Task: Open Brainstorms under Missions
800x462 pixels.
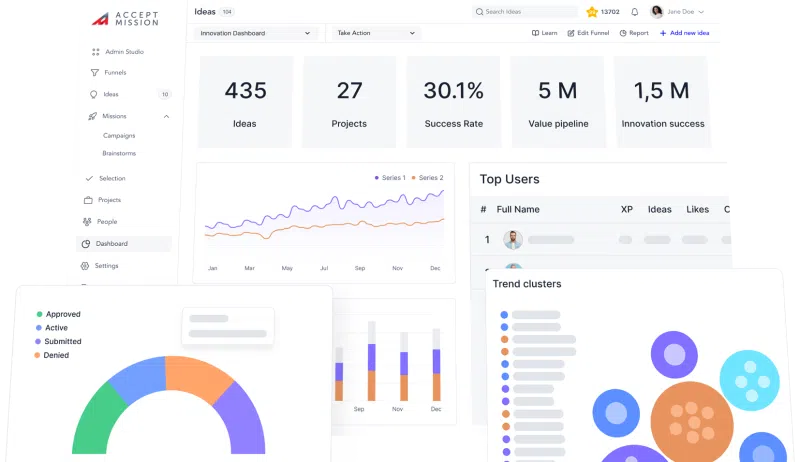Action: point(119,153)
